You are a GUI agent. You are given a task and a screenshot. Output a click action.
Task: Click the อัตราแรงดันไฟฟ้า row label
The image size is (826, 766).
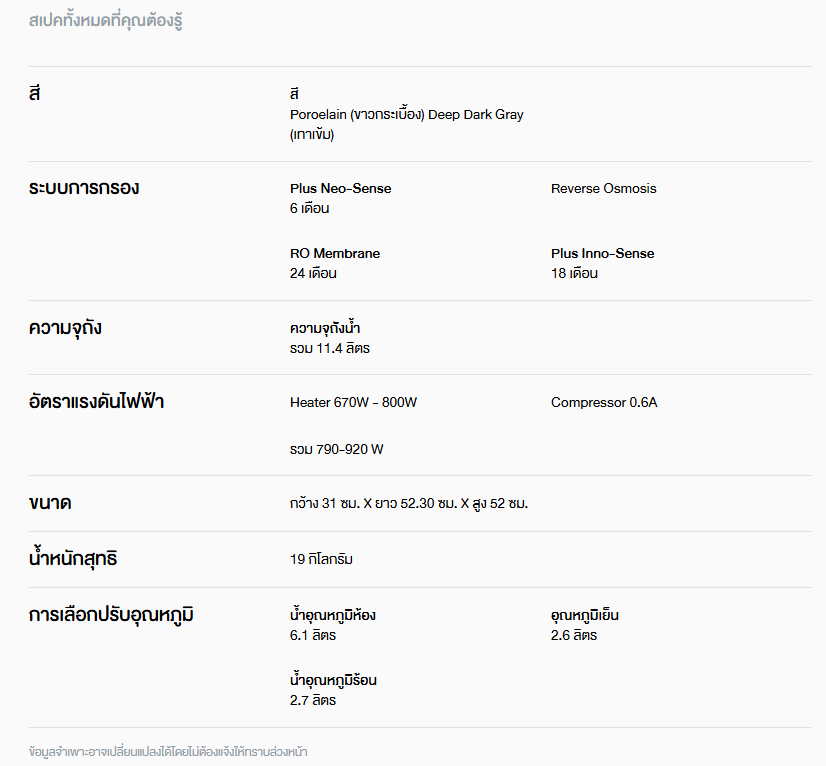point(96,402)
